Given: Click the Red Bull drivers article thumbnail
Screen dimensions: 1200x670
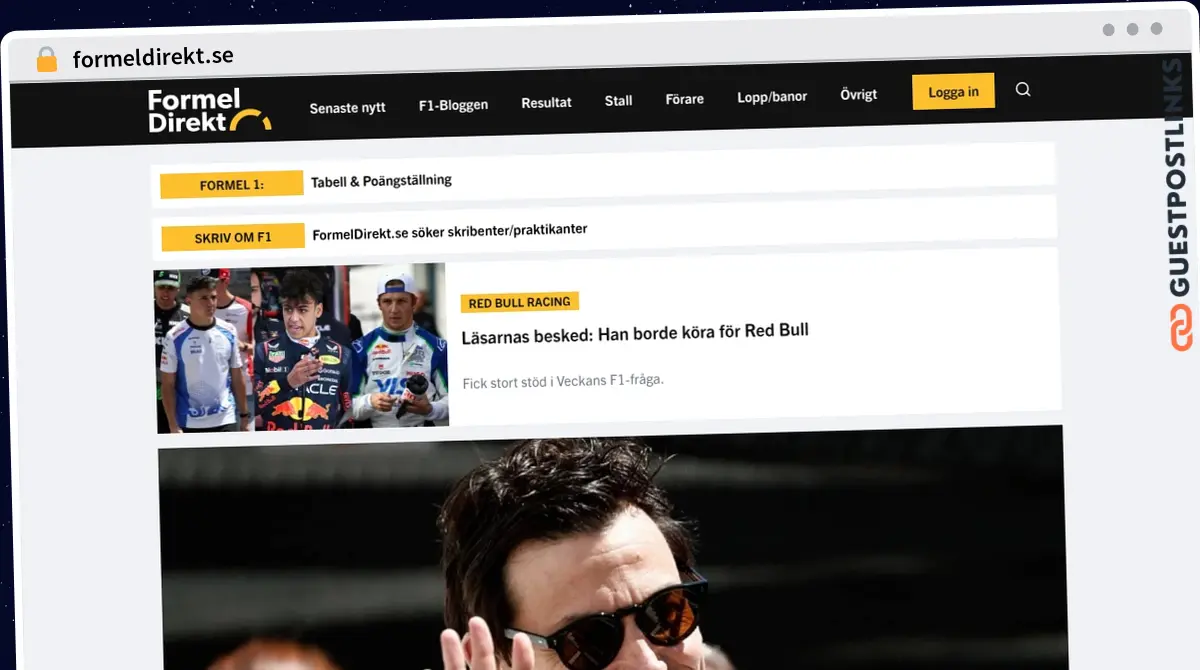Looking at the screenshot, I should coord(301,348).
